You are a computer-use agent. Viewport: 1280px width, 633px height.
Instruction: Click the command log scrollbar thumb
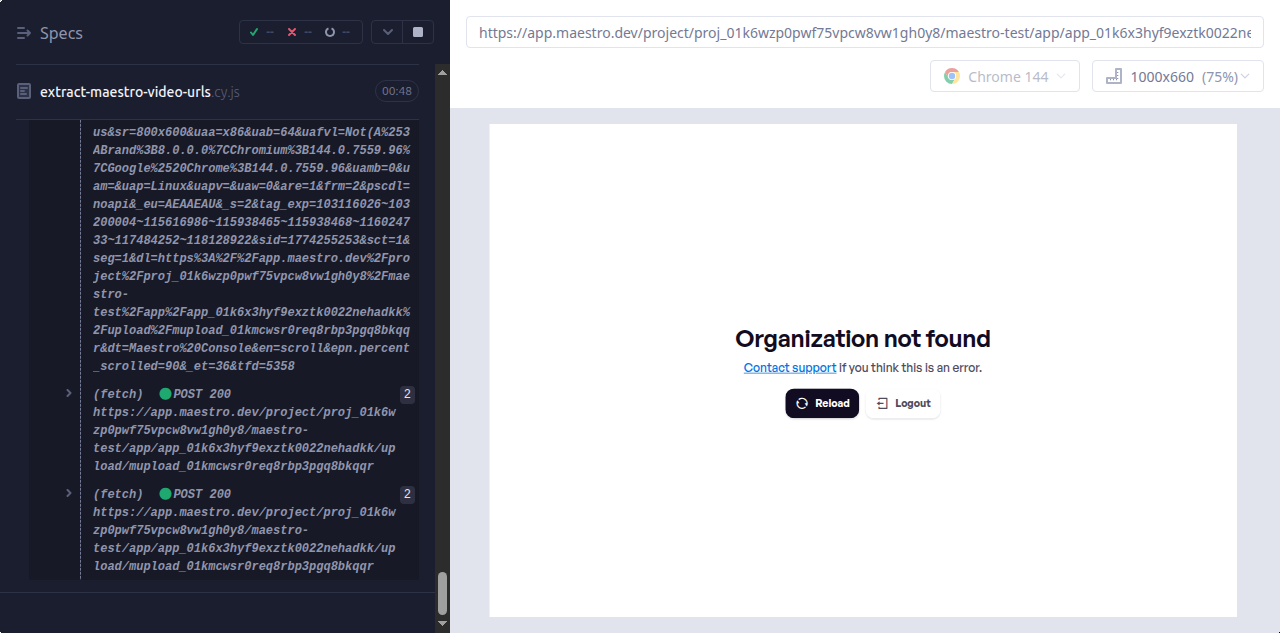point(443,594)
